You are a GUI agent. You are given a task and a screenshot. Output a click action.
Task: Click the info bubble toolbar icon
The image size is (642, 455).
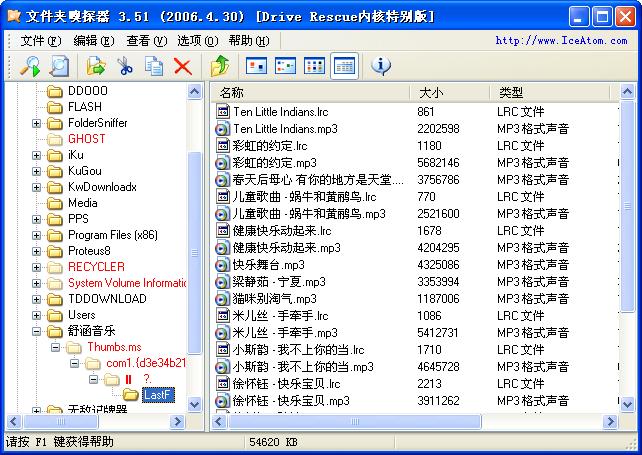point(381,66)
